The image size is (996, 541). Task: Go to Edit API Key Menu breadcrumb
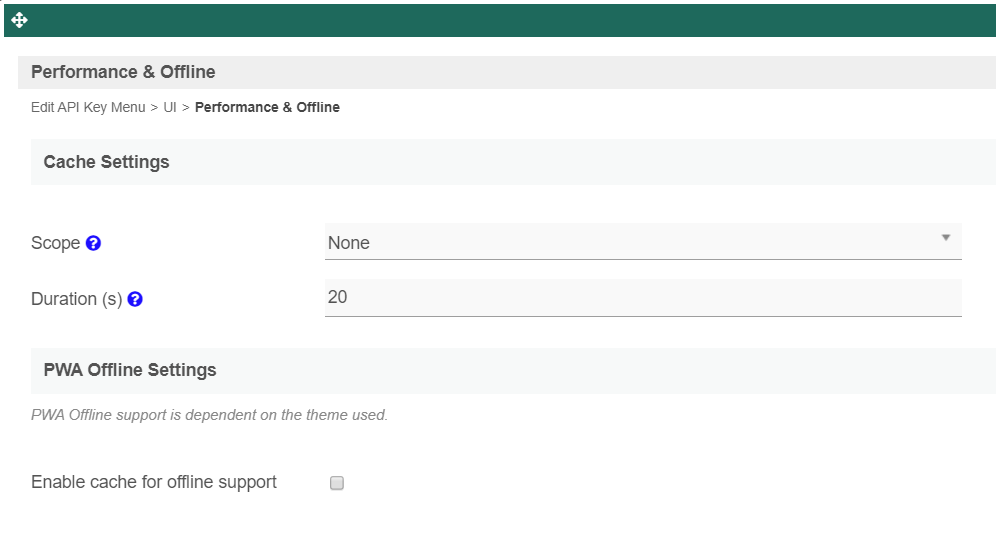point(88,107)
